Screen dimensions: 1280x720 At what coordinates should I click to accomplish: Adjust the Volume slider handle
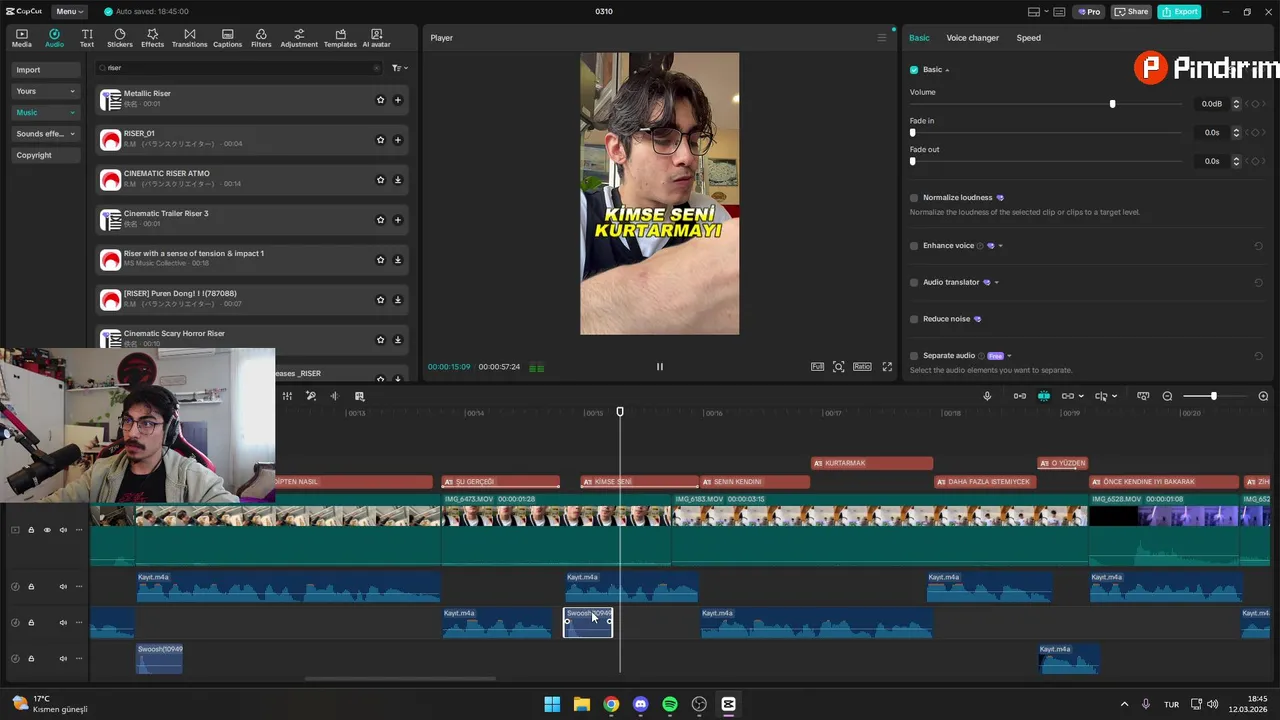[x=1112, y=104]
